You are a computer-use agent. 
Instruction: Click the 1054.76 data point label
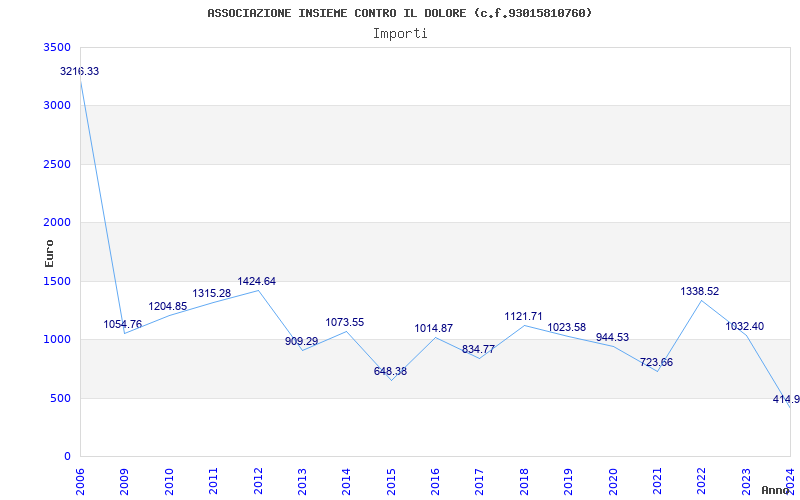pos(123,325)
